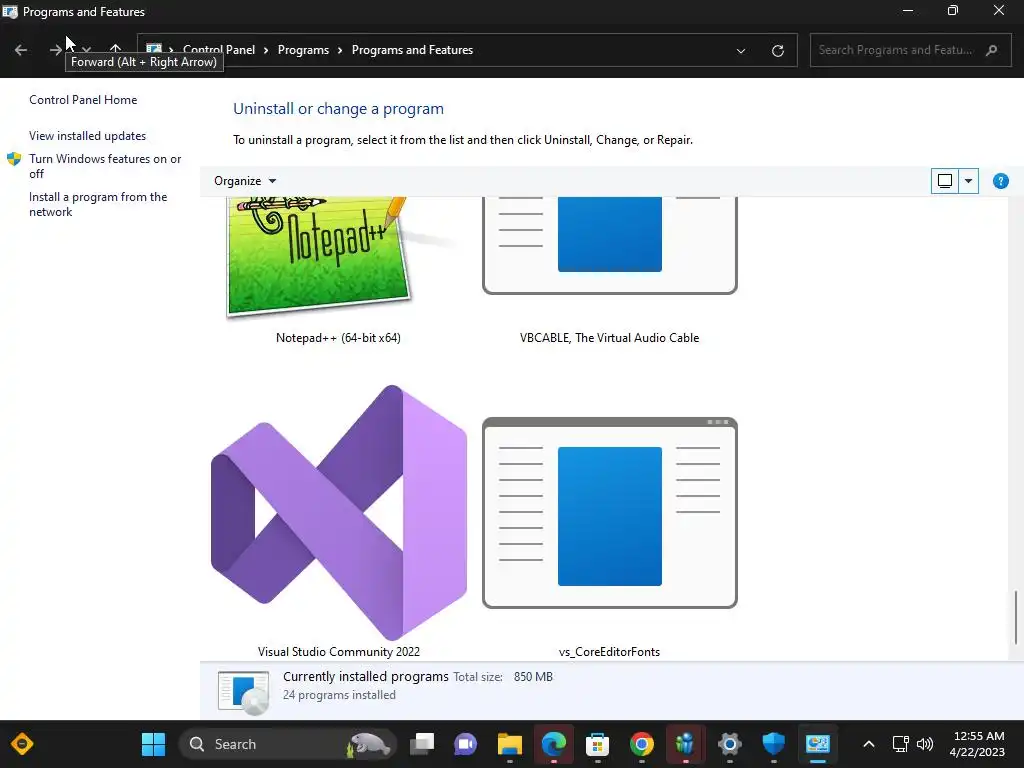Screen dimensions: 1024x768
Task: Open View installed updates
Action: click(88, 136)
